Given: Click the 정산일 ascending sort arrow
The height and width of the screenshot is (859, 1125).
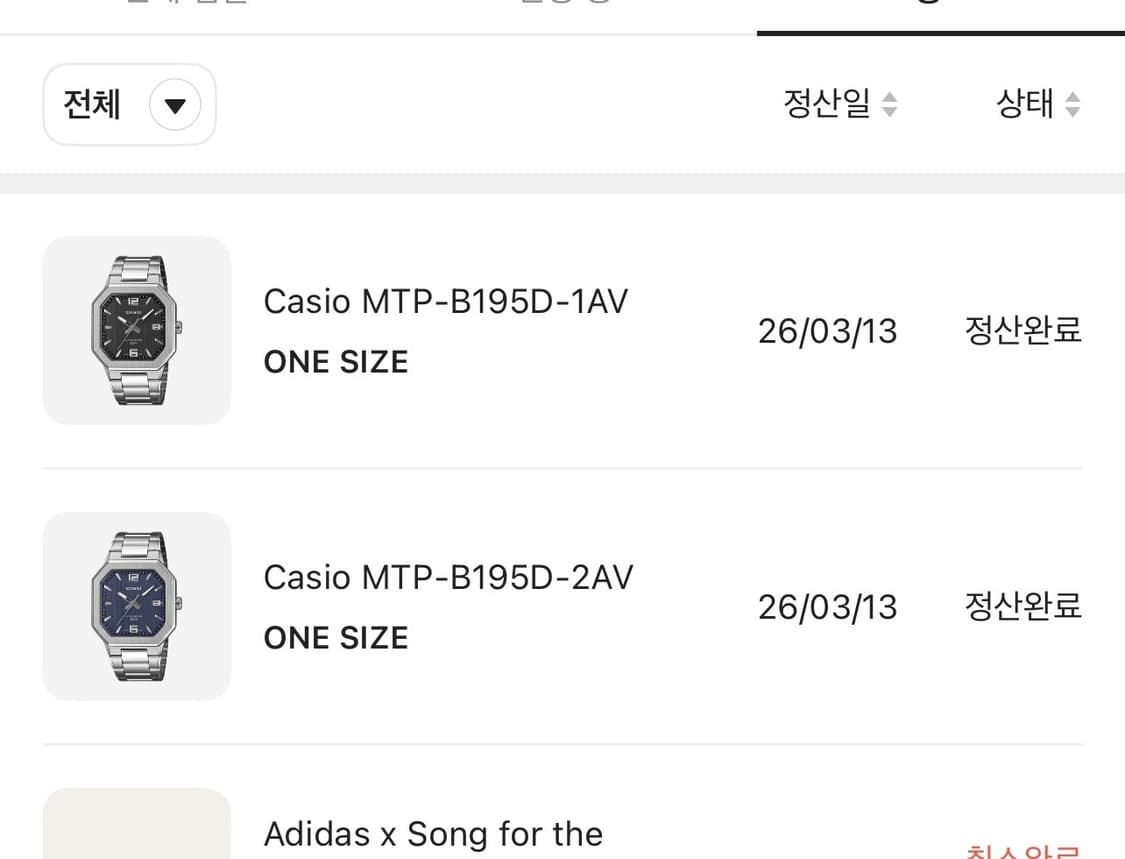Looking at the screenshot, I should pos(888,97).
